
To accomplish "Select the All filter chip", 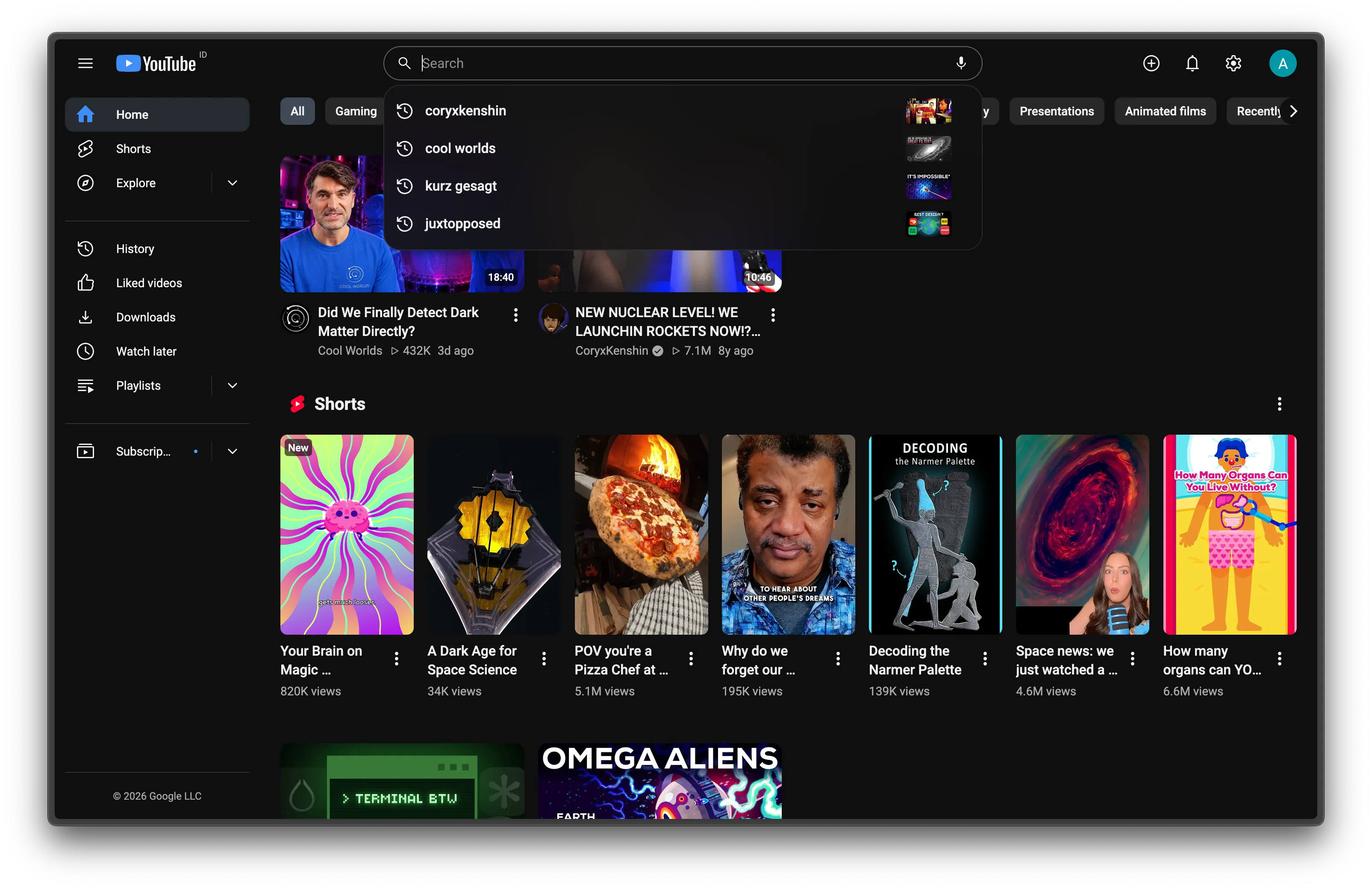I will tap(297, 111).
